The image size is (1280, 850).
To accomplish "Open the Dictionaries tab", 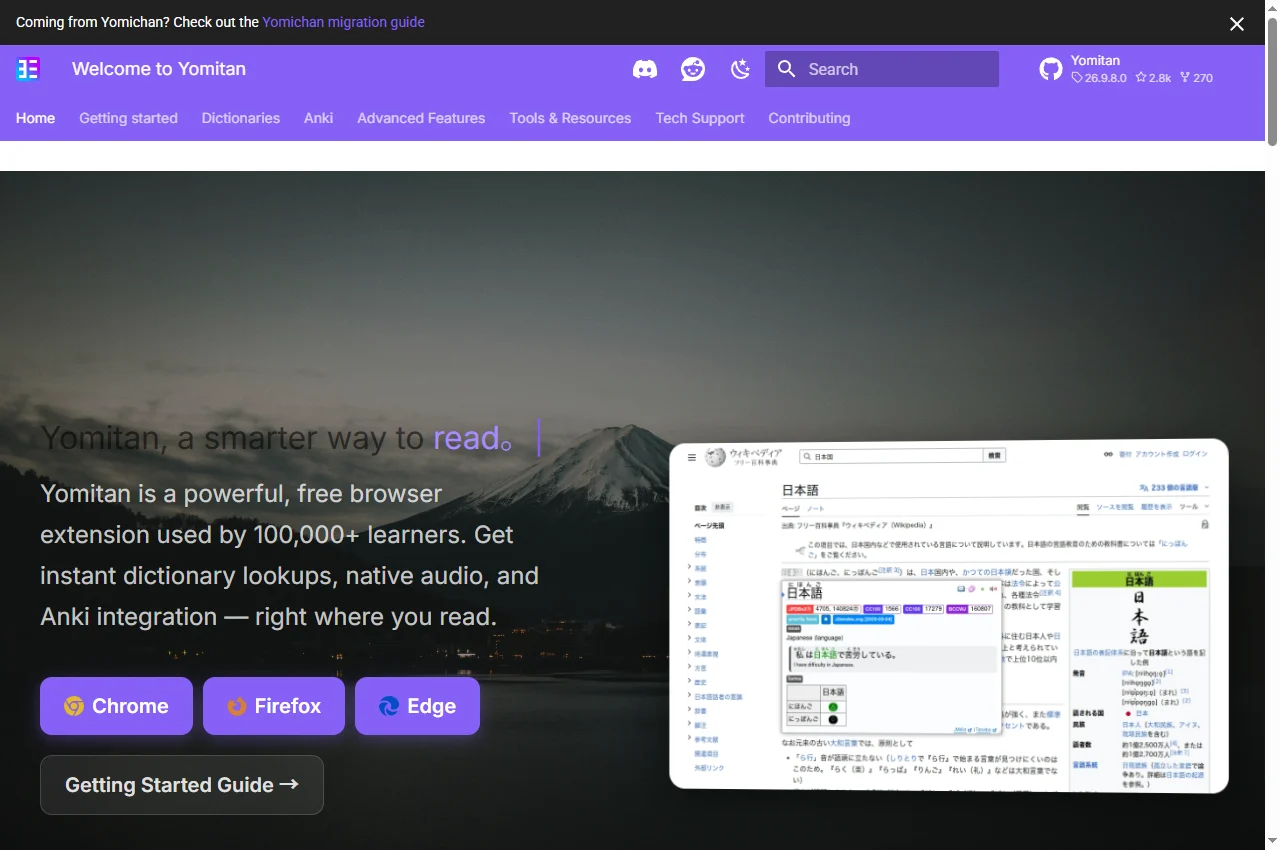I will [x=241, y=118].
